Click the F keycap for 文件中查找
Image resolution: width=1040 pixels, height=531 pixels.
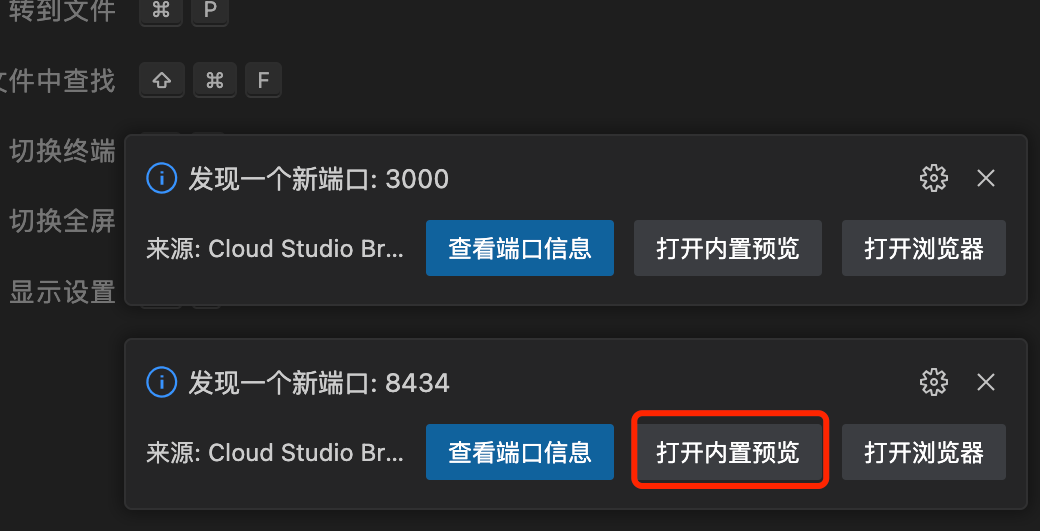263,80
